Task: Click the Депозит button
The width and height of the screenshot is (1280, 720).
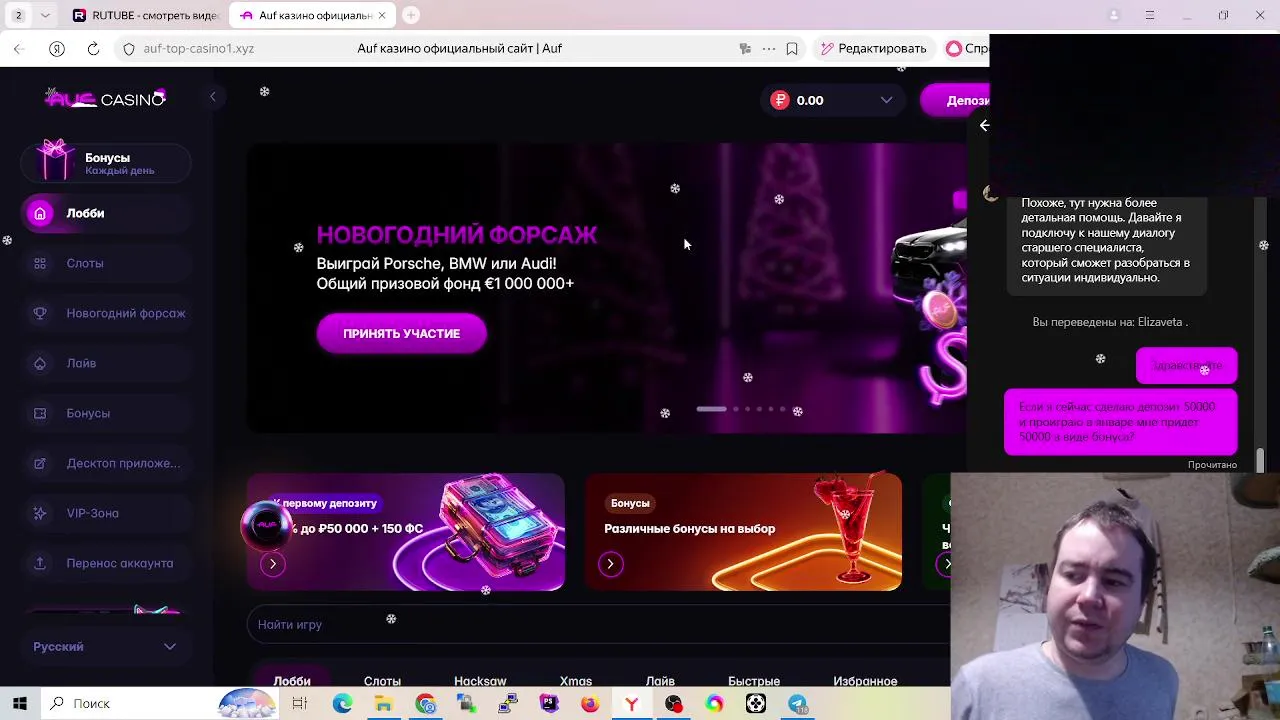Action: point(956,100)
